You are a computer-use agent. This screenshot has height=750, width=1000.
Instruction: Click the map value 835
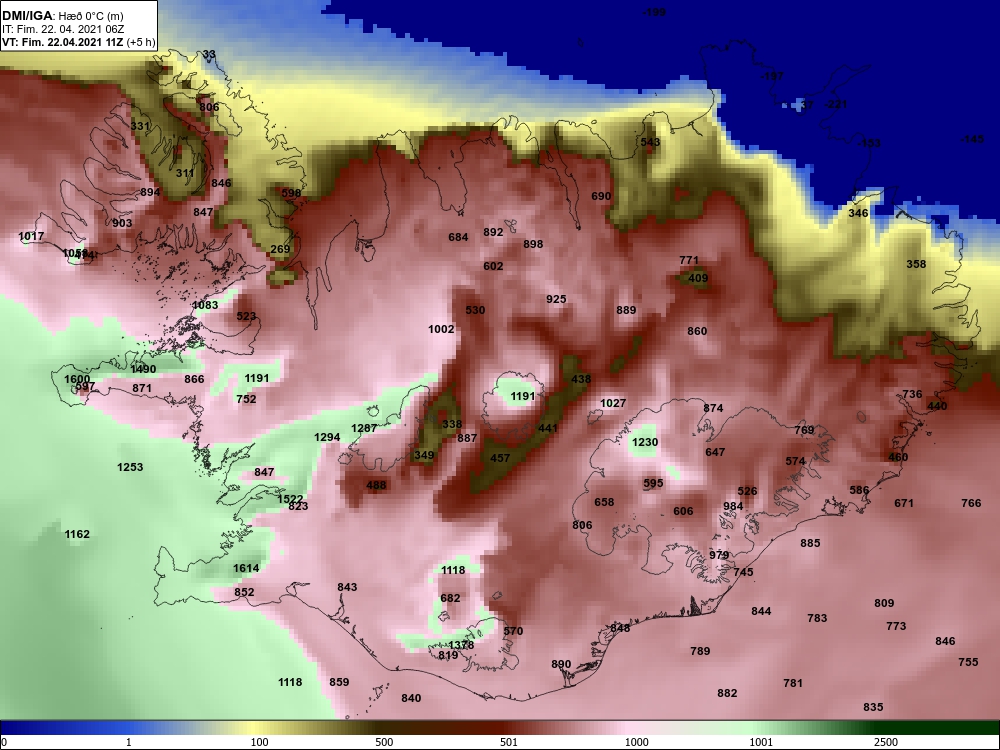click(x=873, y=707)
